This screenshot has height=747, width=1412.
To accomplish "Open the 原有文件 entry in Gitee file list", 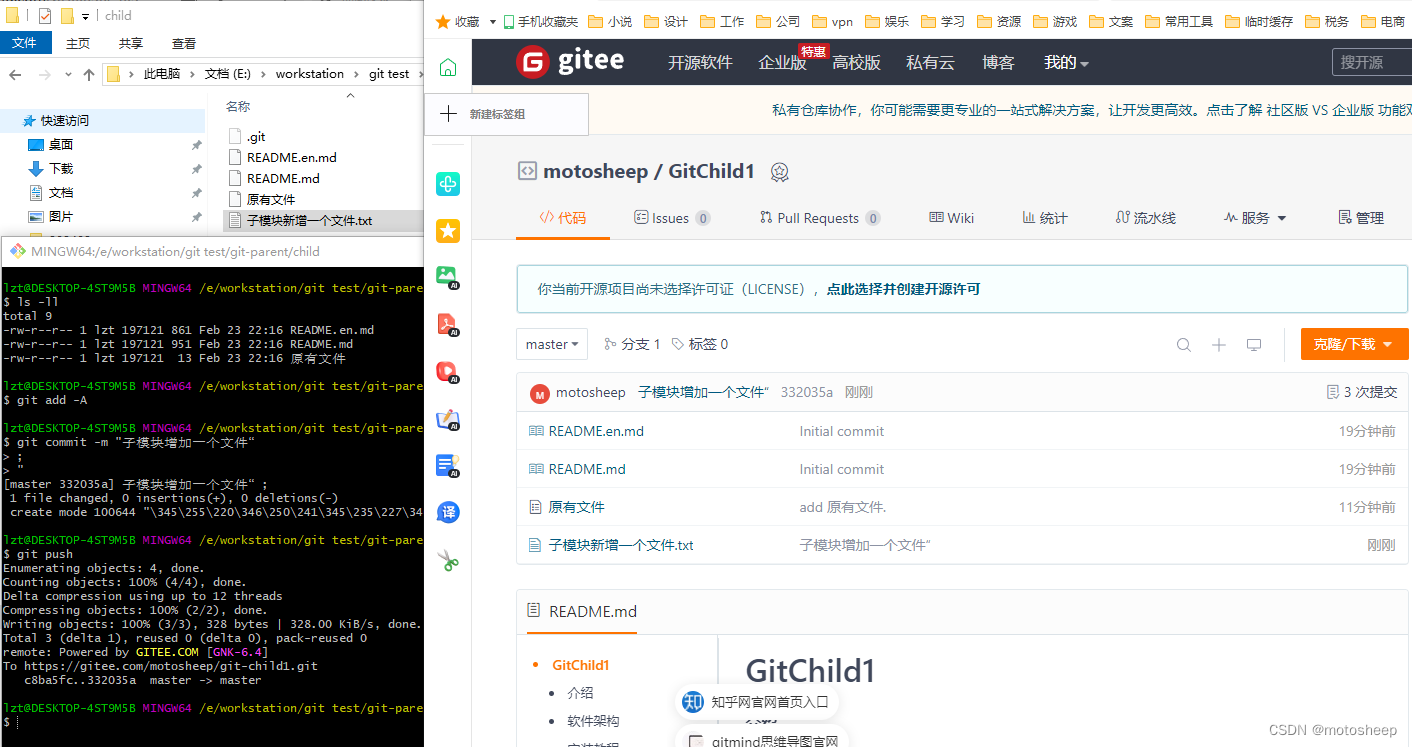I will point(577,507).
